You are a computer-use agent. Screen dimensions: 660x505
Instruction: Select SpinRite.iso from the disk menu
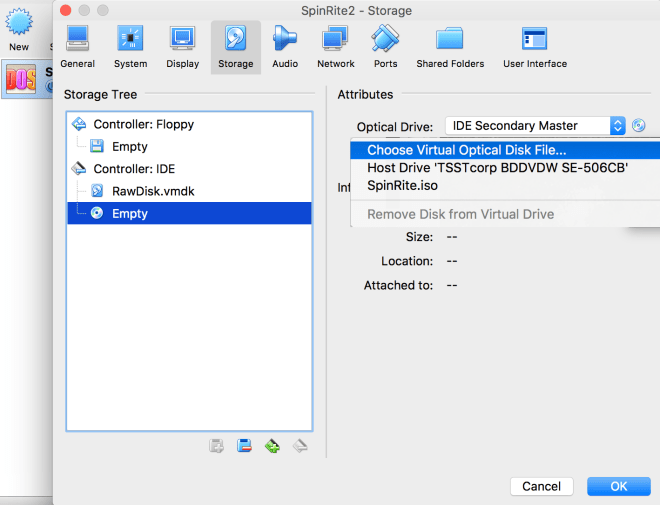pos(402,186)
